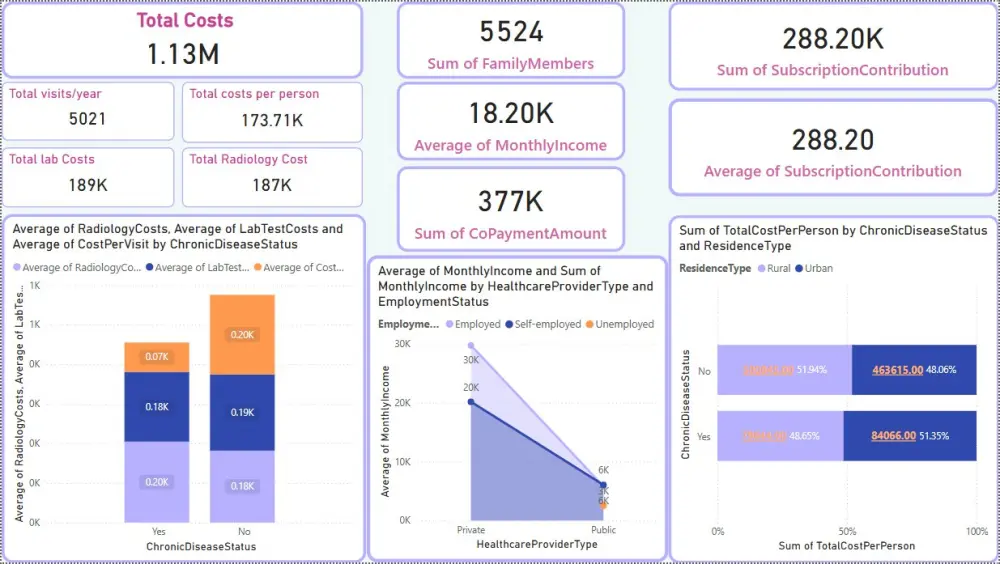This screenshot has height=564, width=1000.
Task: Click the Self-employed 20K data point at Private
Action: click(471, 402)
